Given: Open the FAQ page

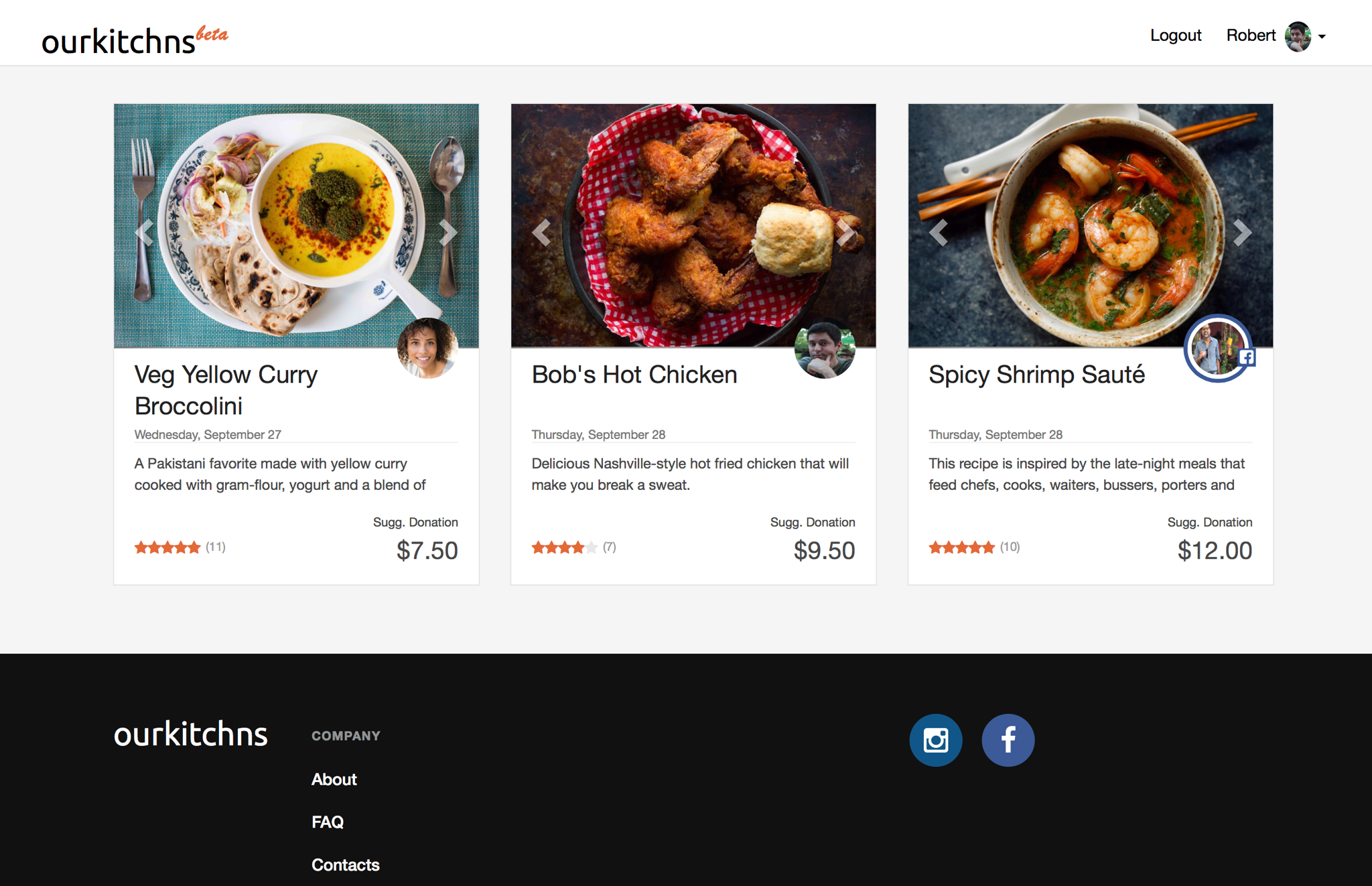Looking at the screenshot, I should point(327,822).
